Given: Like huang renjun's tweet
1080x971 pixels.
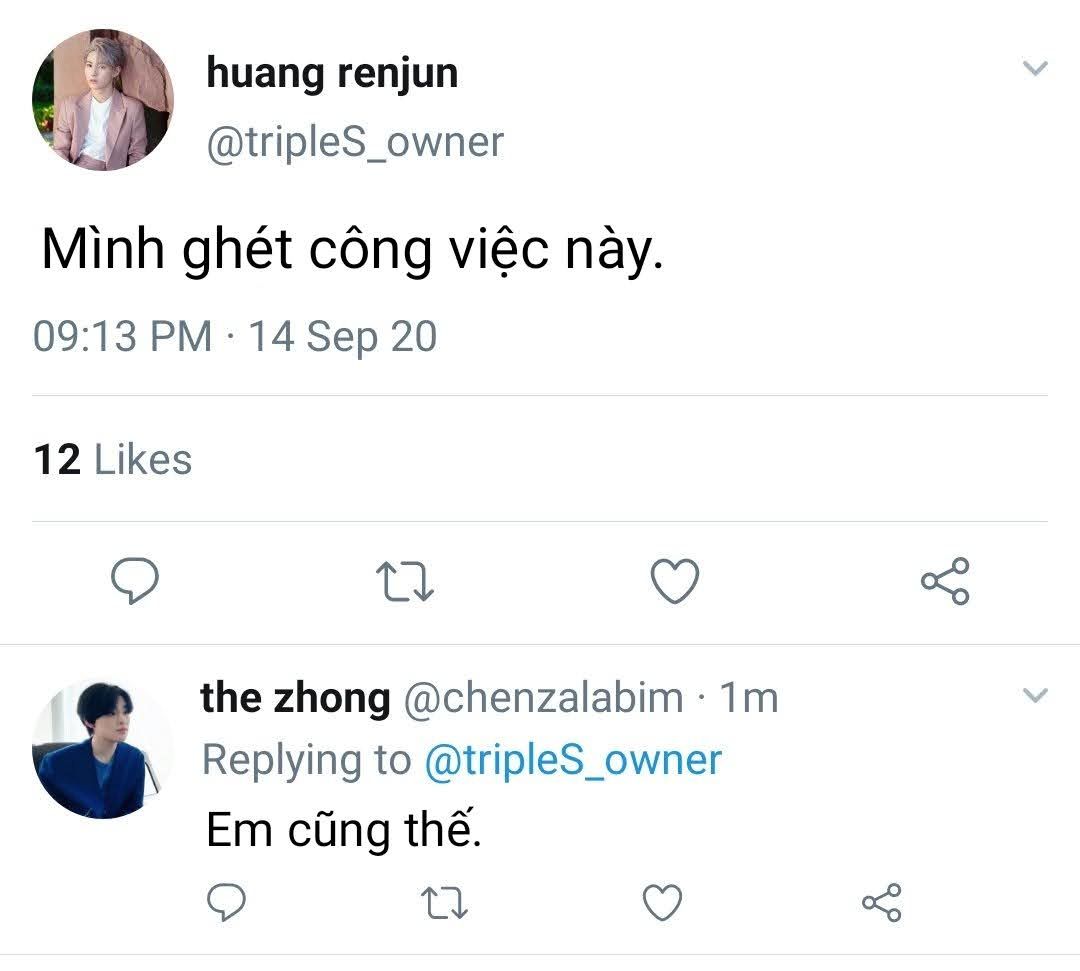Looking at the screenshot, I should tap(674, 581).
